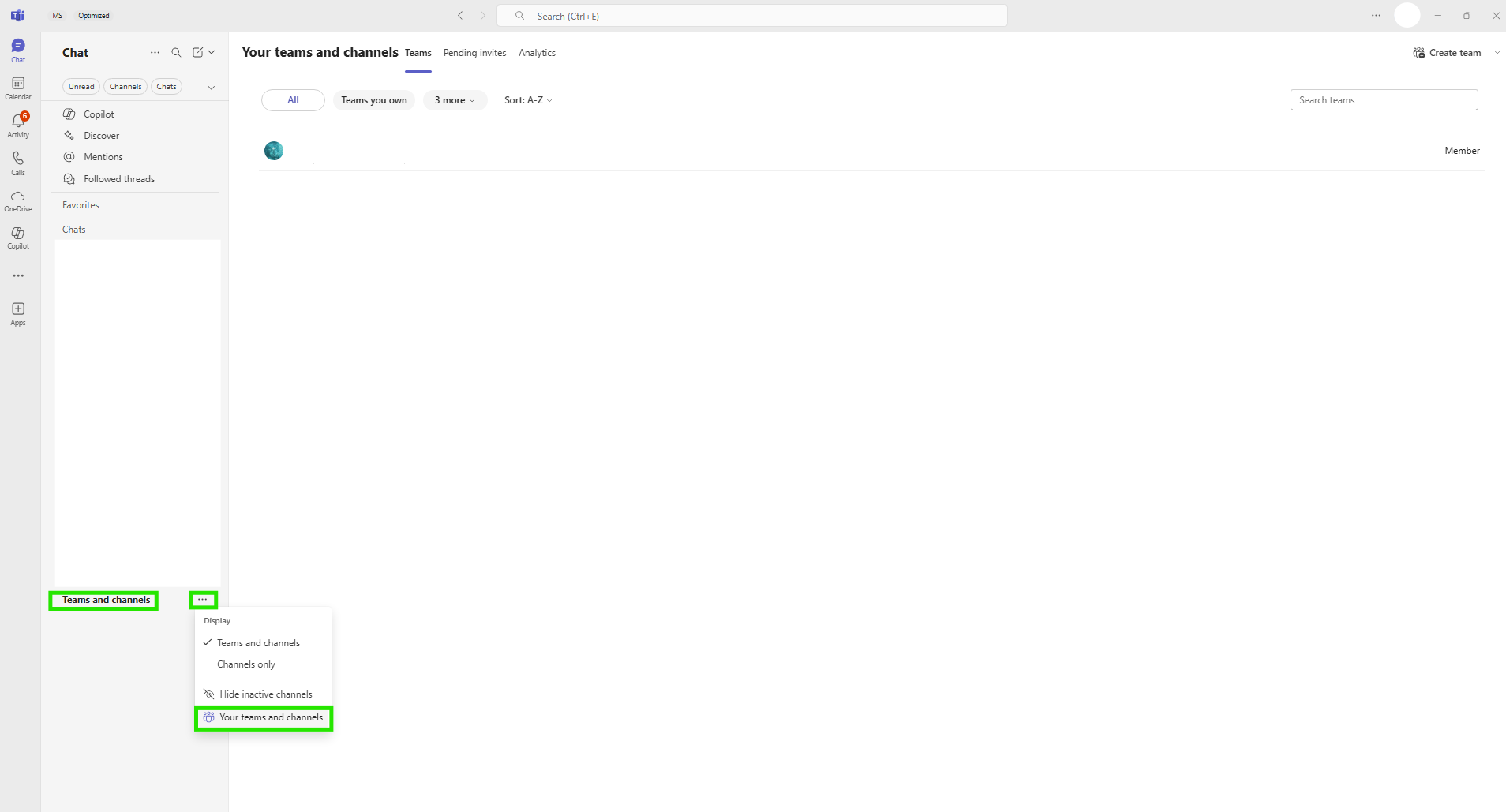Image resolution: width=1506 pixels, height=812 pixels.
Task: Start a new chat with compose icon
Action: [198, 53]
